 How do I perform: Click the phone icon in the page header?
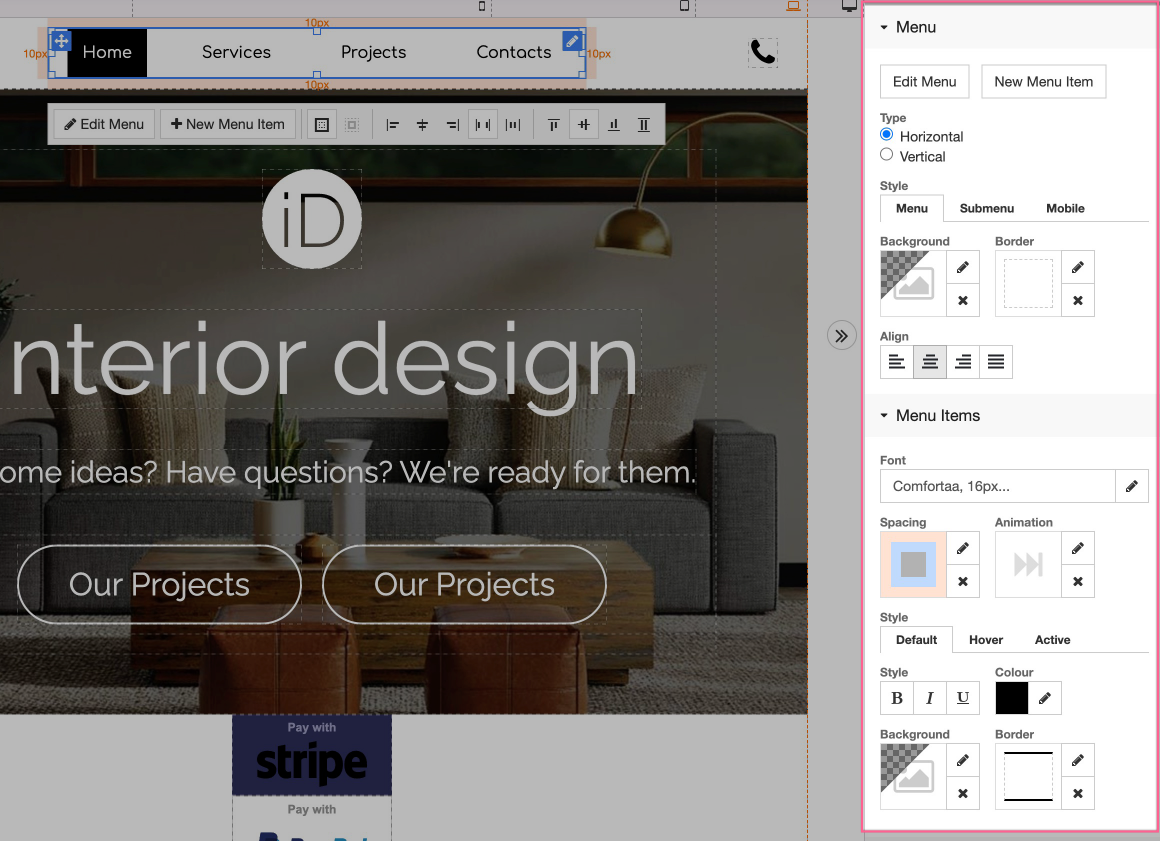tap(763, 53)
